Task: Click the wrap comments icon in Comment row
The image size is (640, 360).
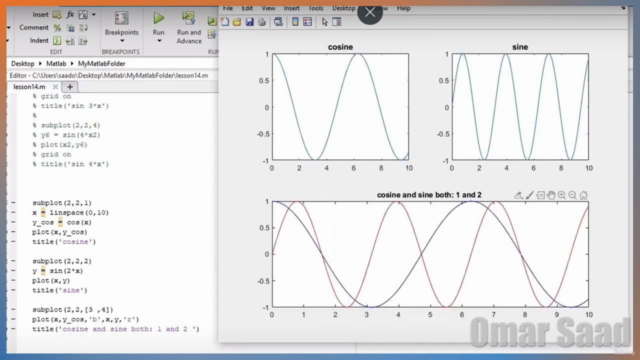Action: point(83,28)
